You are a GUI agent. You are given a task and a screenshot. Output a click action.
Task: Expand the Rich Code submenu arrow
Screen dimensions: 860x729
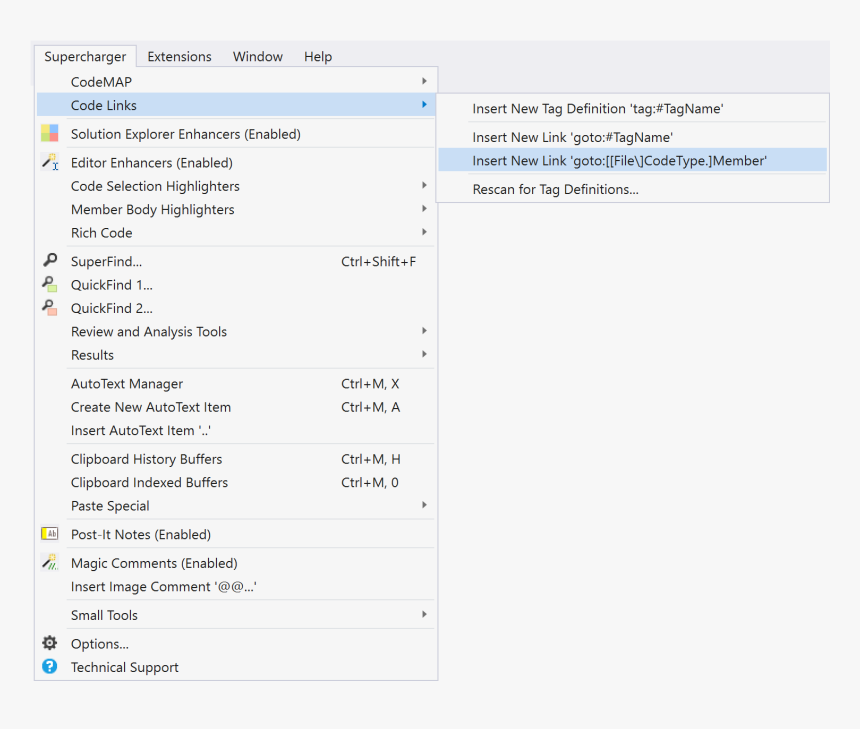[x=425, y=232]
